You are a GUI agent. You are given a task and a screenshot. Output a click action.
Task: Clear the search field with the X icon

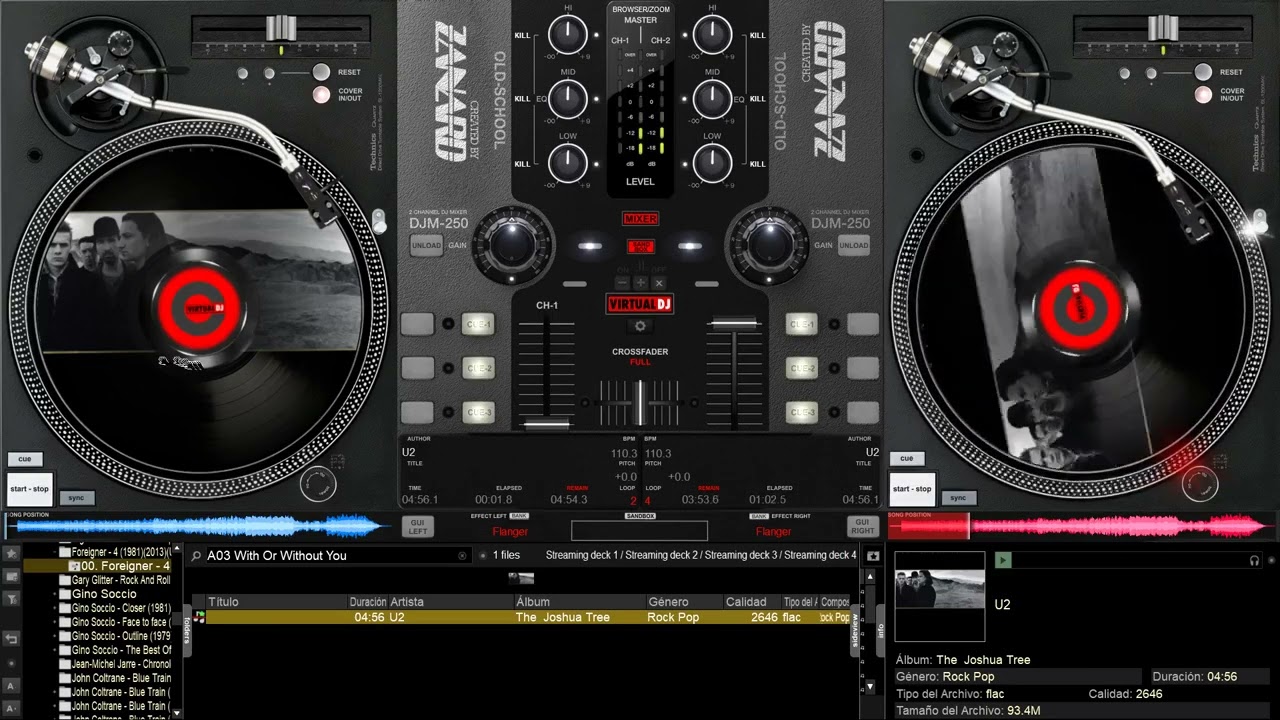pos(462,556)
